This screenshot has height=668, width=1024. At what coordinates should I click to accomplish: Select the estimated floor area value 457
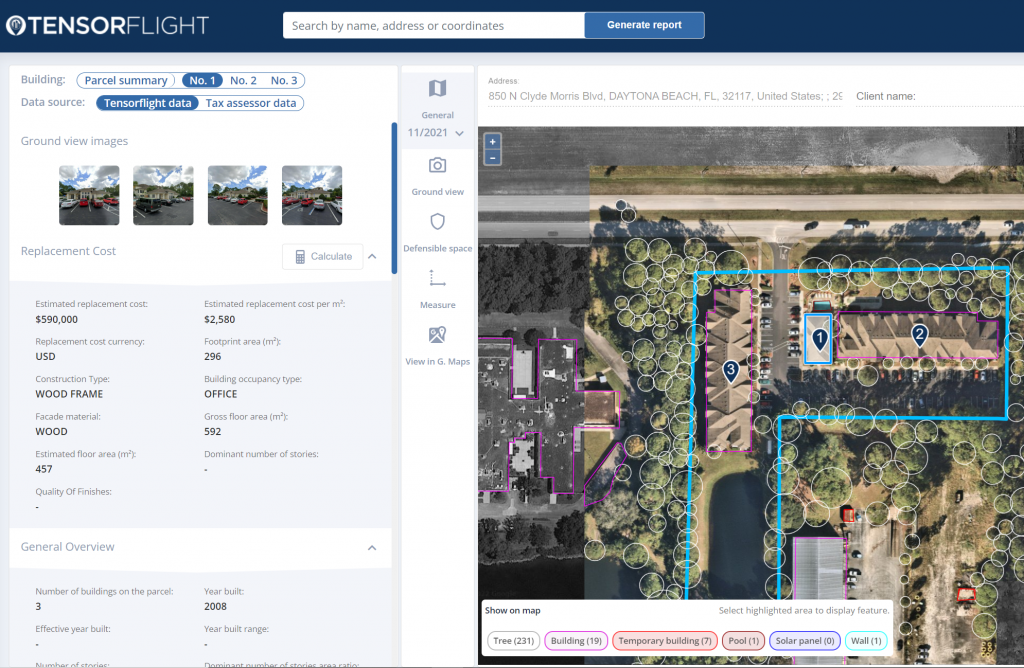pos(44,469)
